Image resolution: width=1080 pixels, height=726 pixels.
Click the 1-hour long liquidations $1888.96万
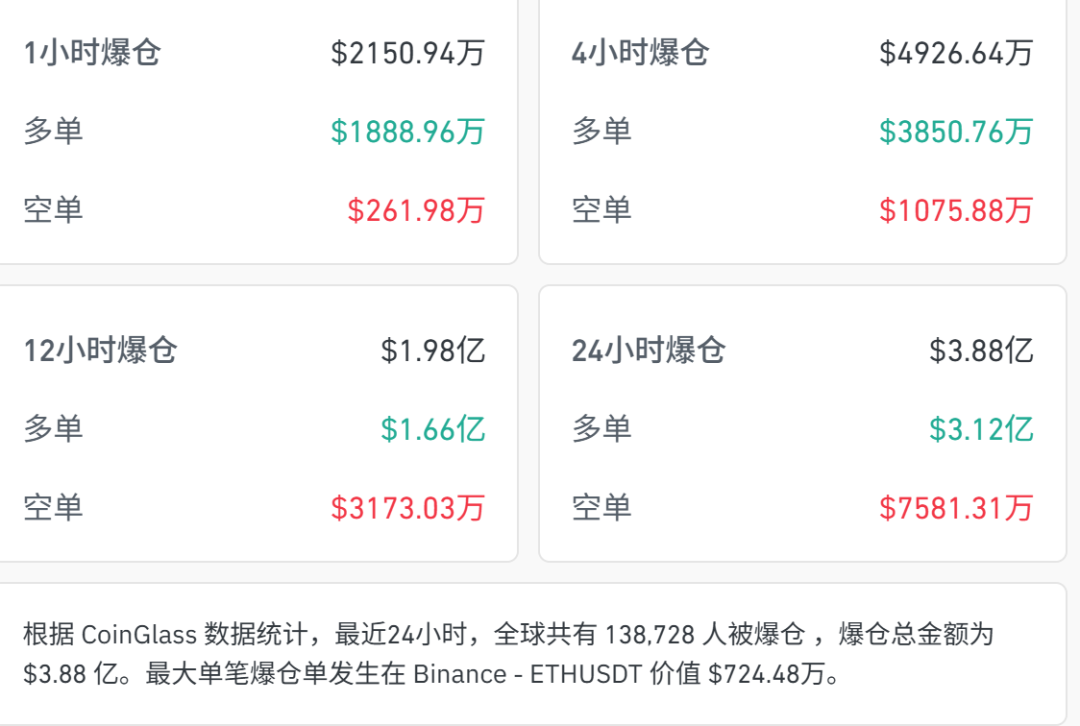coord(408,132)
